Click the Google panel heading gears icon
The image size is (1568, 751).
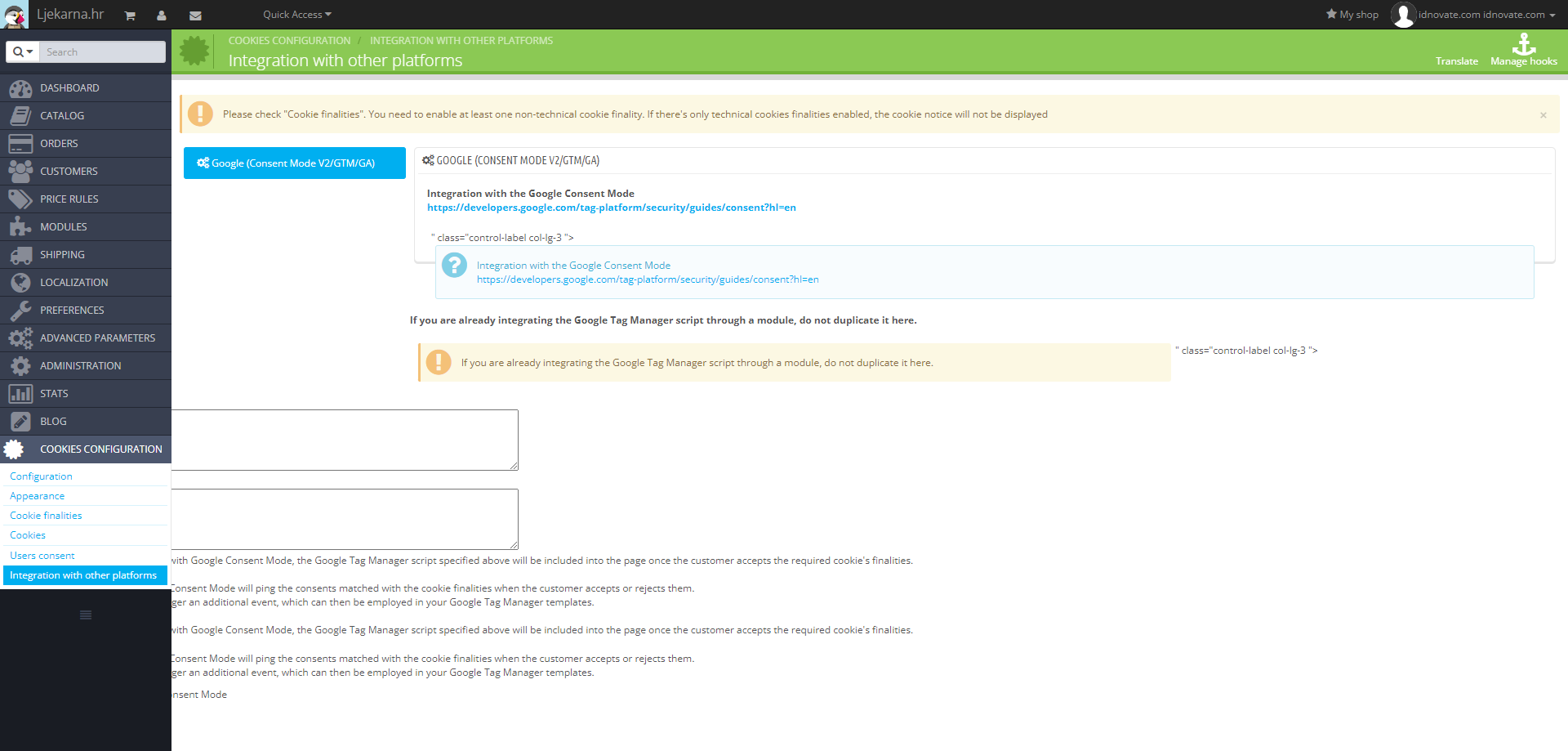tap(428, 161)
